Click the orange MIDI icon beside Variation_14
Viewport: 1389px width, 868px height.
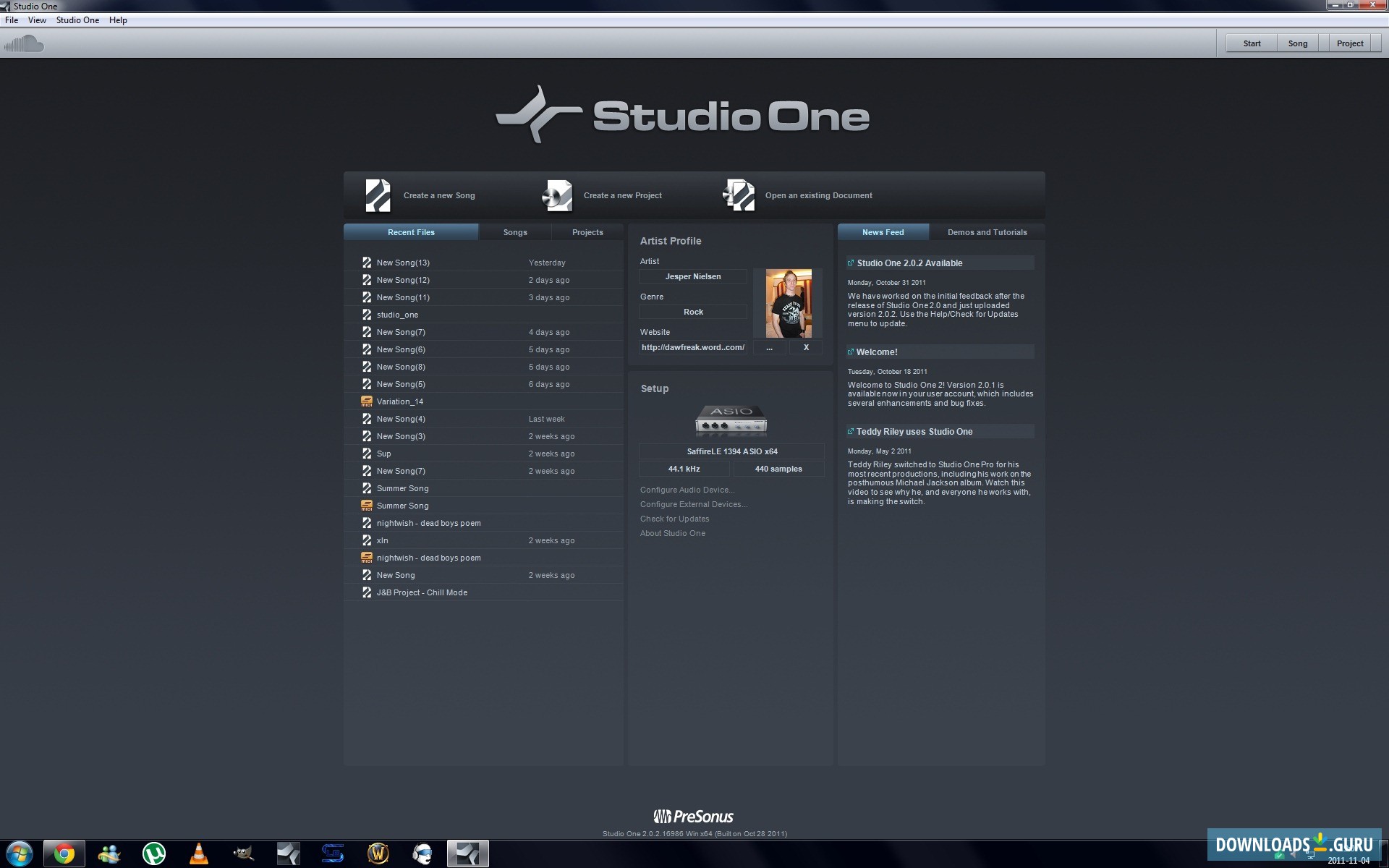point(367,401)
